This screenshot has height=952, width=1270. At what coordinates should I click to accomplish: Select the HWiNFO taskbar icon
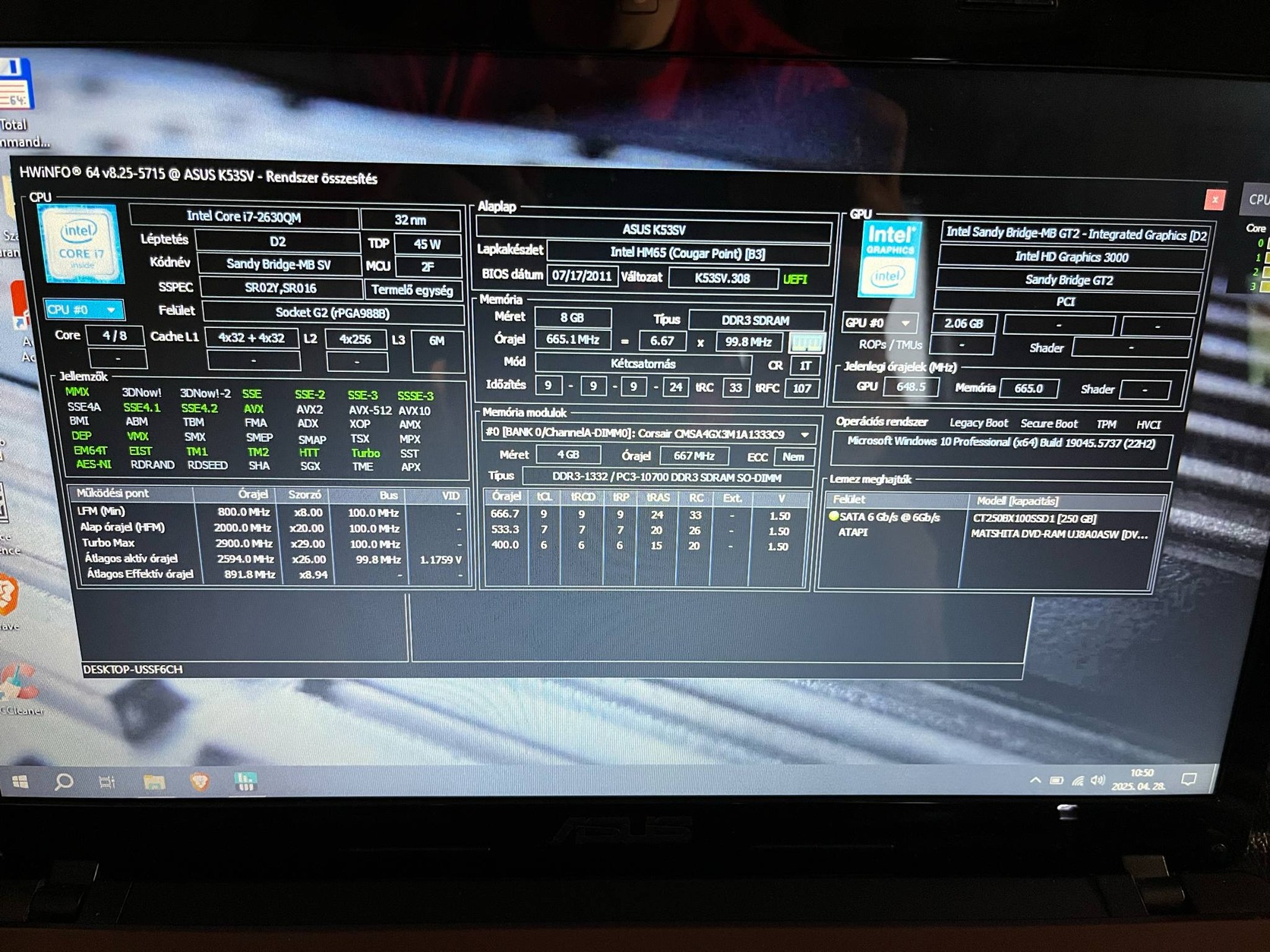click(x=245, y=781)
